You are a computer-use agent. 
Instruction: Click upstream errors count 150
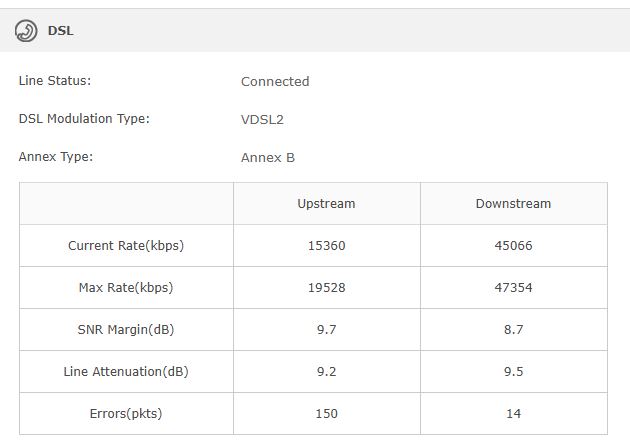327,413
